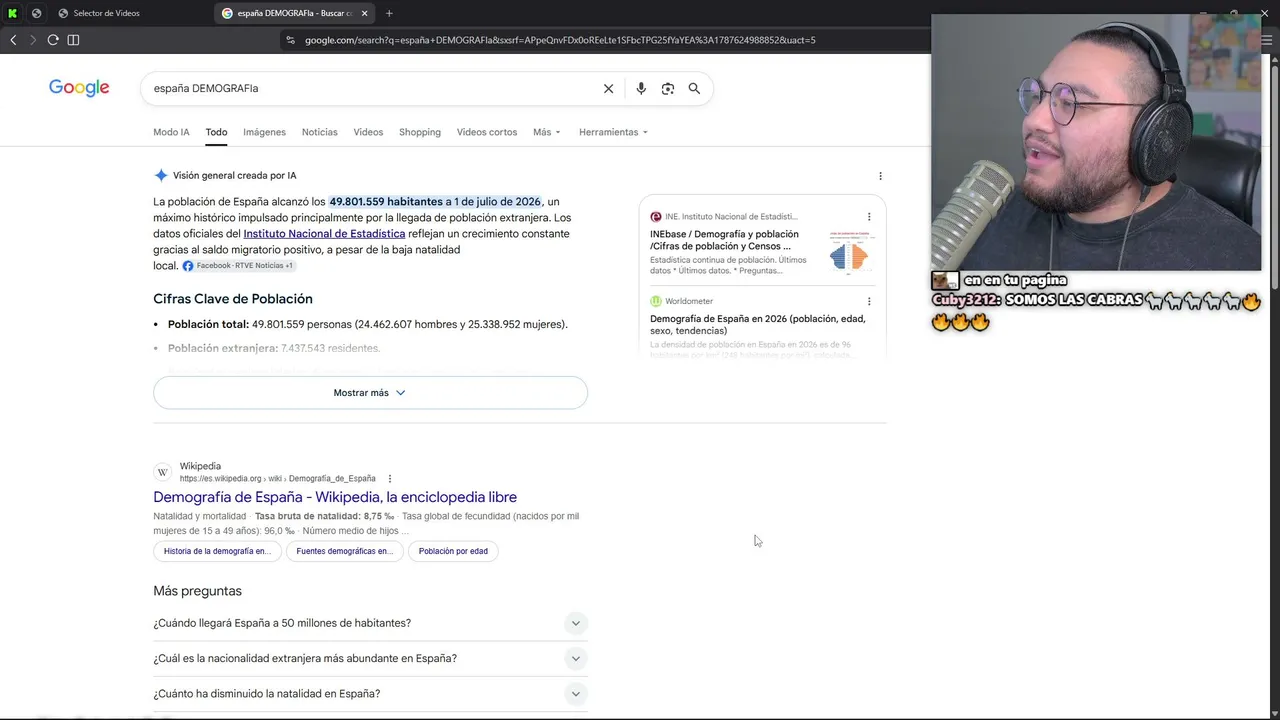Open the INEbase Demografía y población source card

pos(724,240)
